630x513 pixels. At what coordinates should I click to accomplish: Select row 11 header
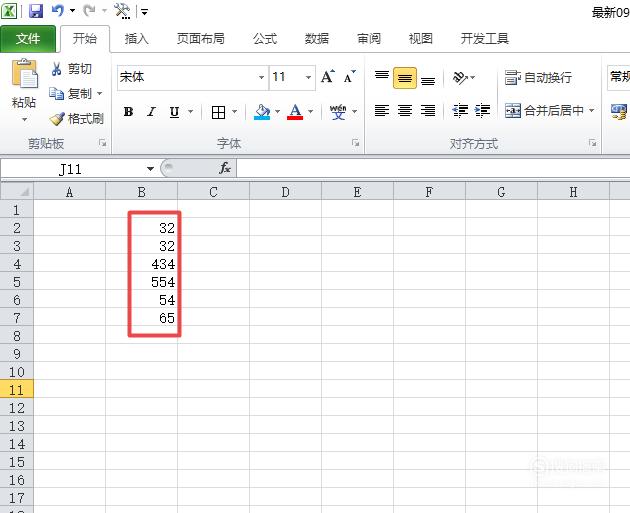click(x=16, y=390)
